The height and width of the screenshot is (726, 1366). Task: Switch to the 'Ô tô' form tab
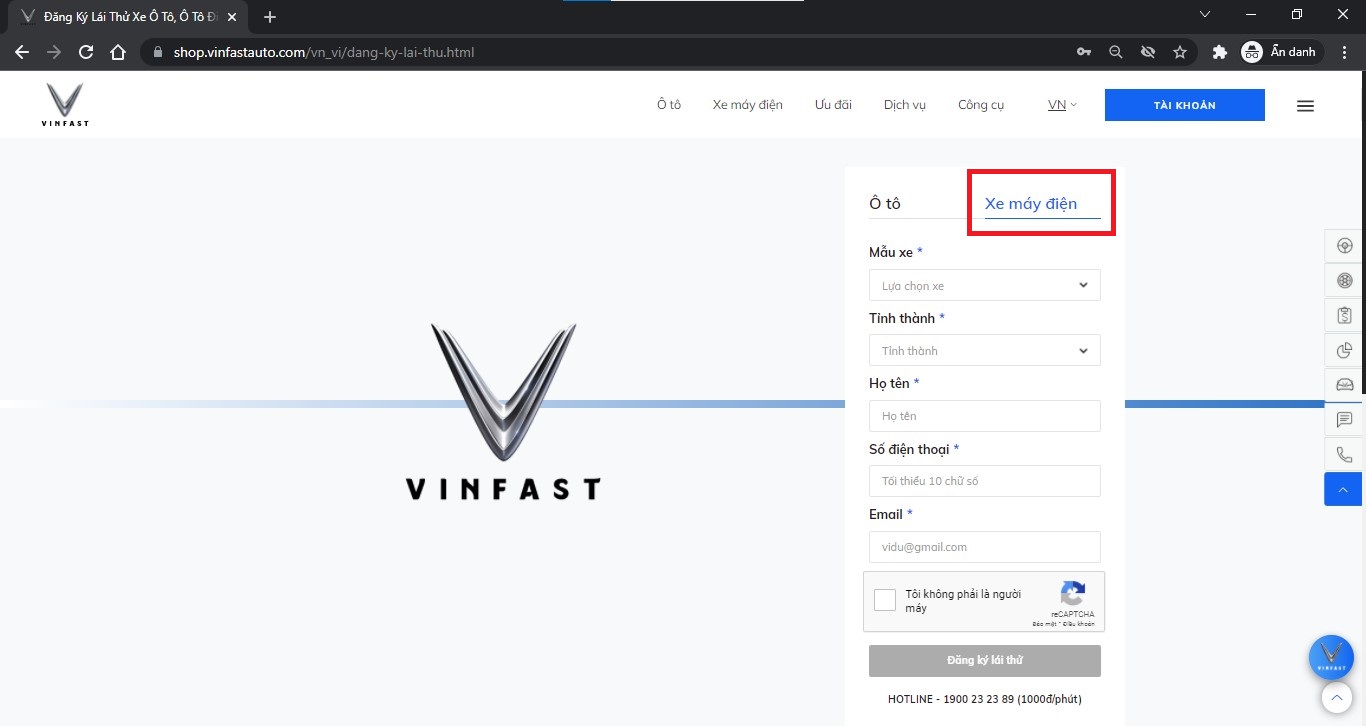click(885, 203)
